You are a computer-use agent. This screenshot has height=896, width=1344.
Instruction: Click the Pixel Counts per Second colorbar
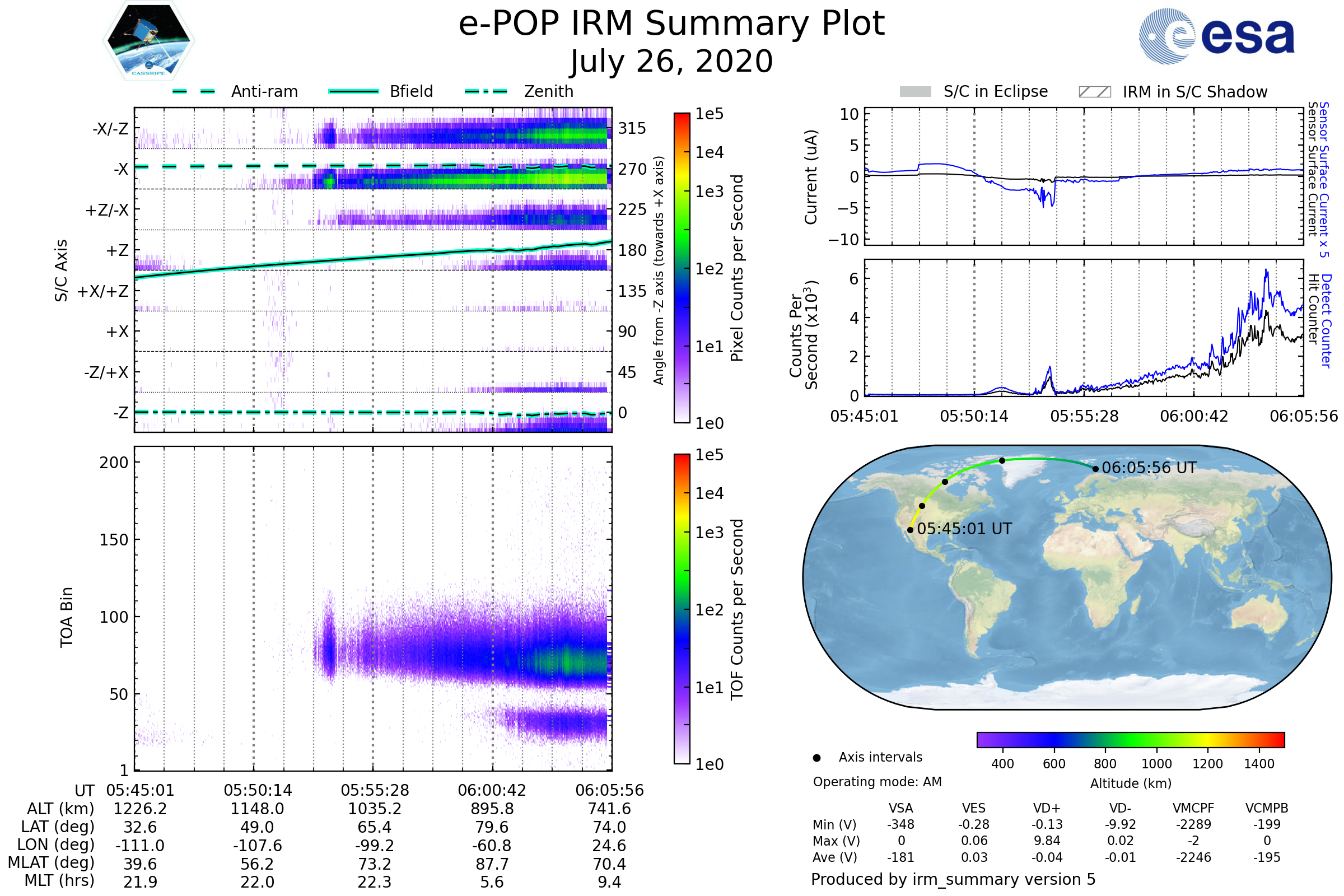[x=682, y=268]
